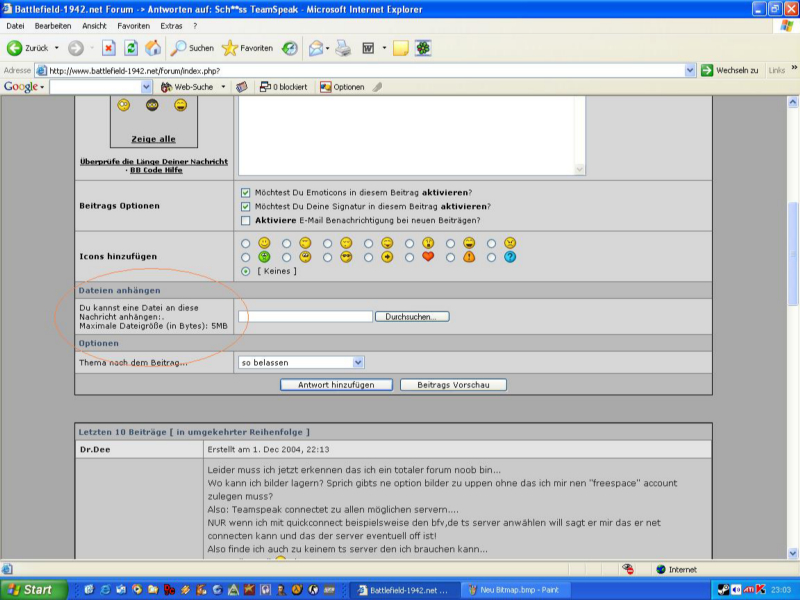Viewport: 800px width, 600px height.
Task: Click the printer icon in the toolbar
Action: (343, 48)
